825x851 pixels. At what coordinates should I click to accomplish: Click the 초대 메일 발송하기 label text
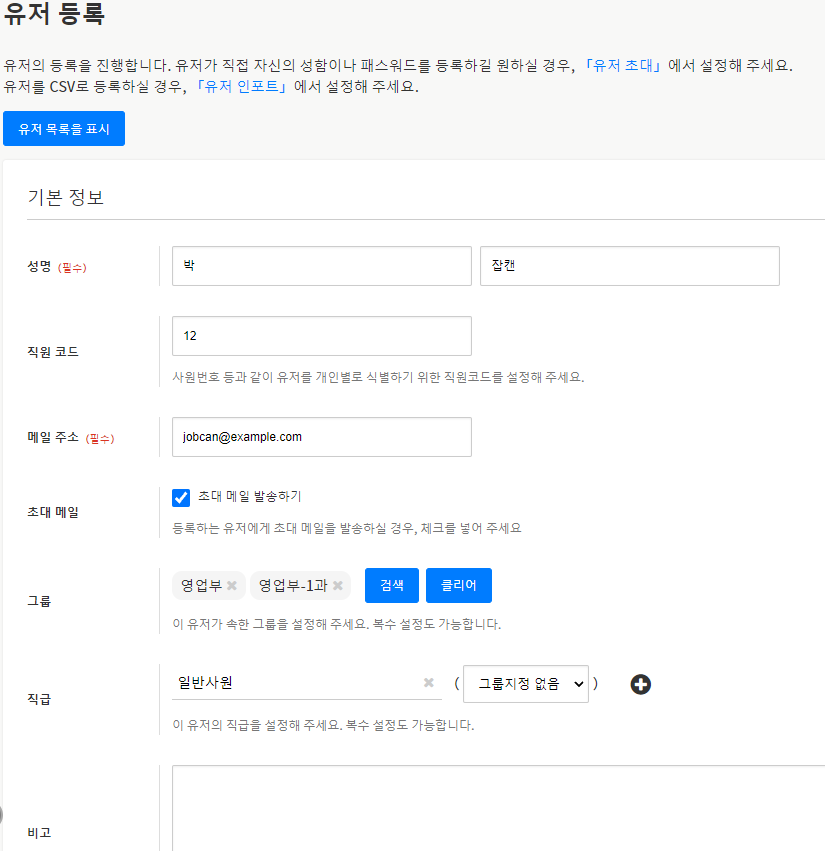[249, 496]
